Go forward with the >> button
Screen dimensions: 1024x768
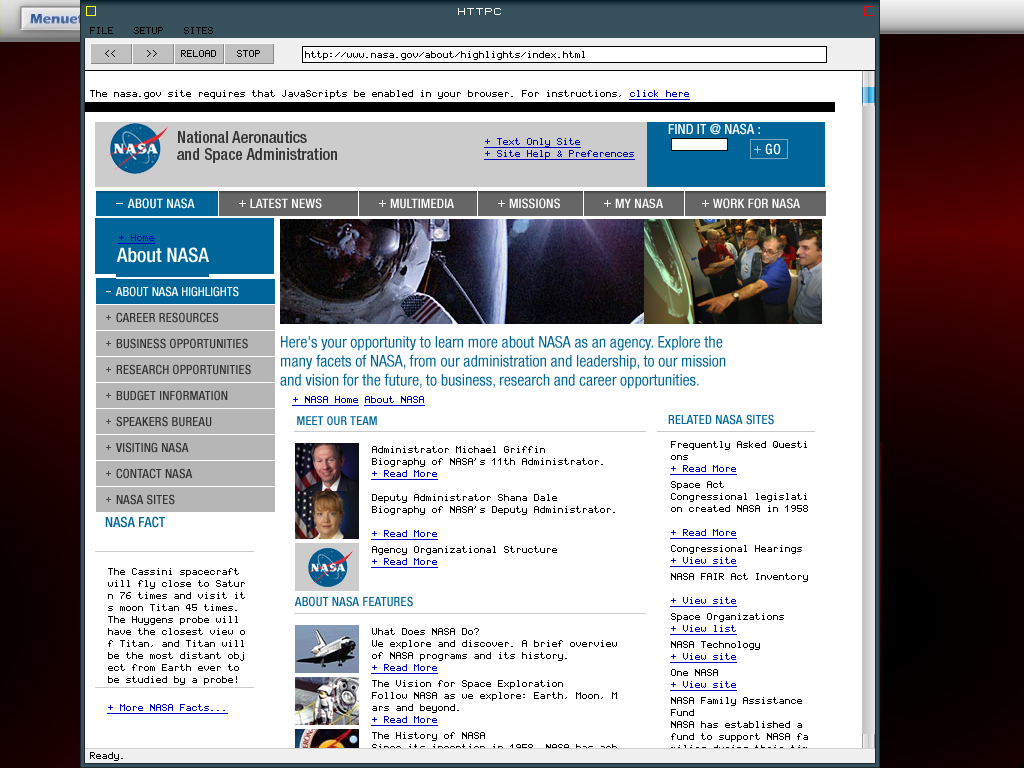[152, 54]
